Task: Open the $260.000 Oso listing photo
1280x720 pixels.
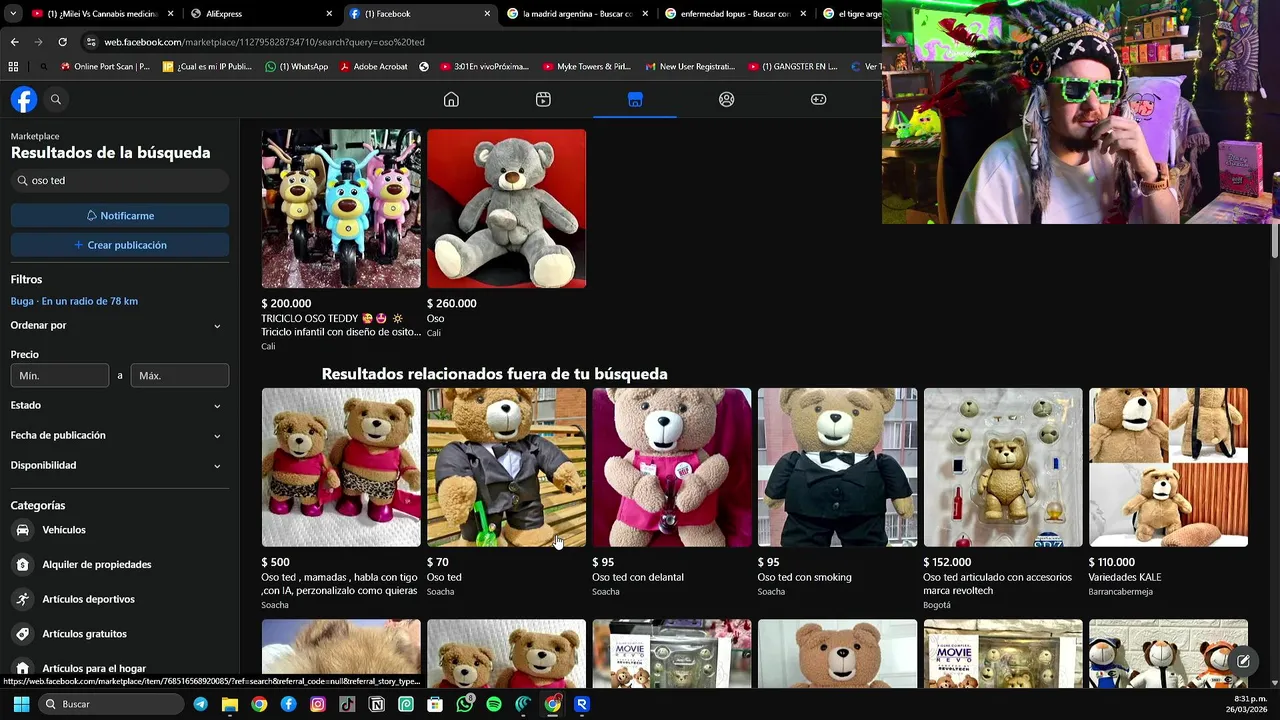Action: (x=507, y=208)
